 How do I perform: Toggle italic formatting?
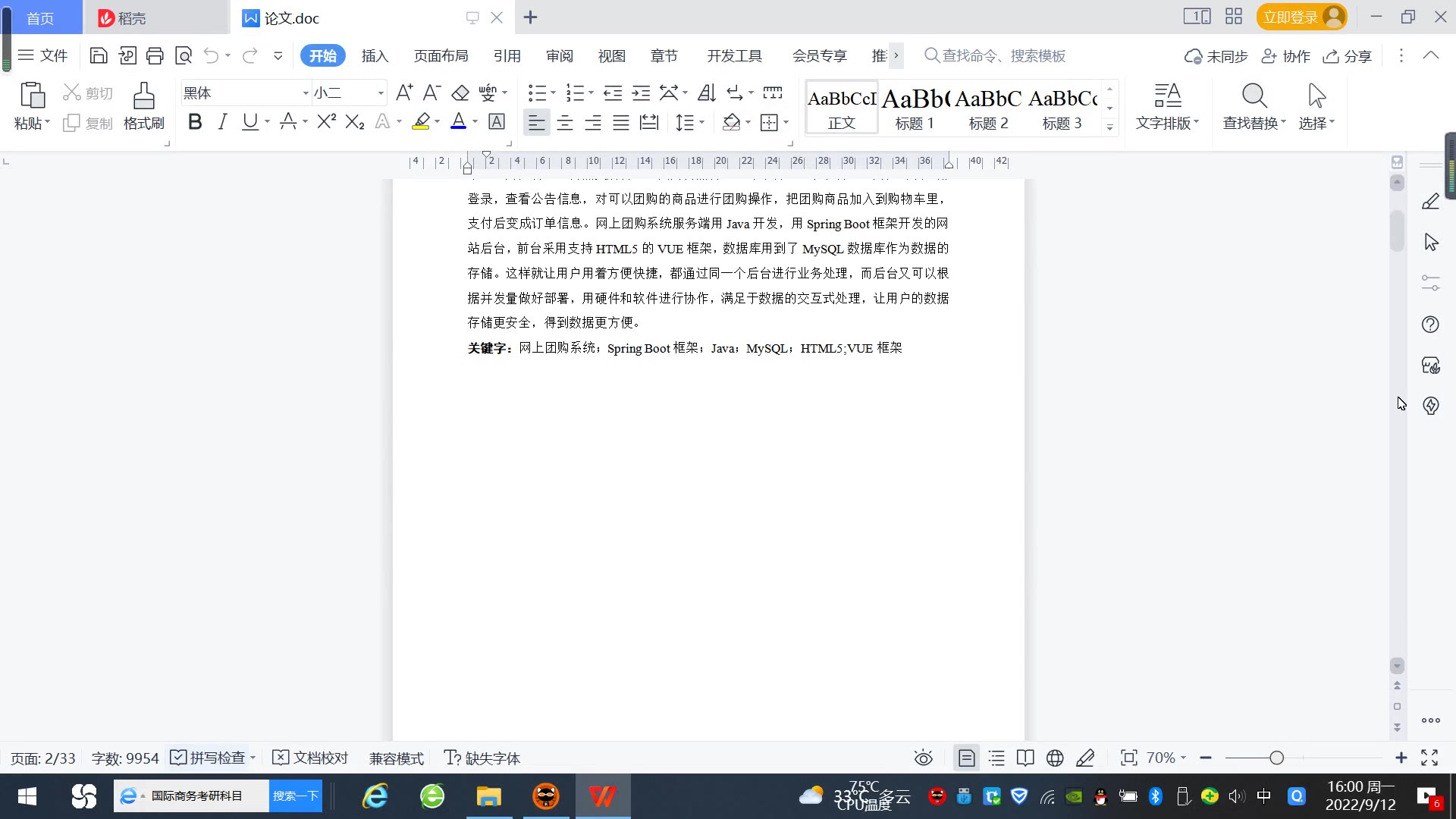coord(222,122)
